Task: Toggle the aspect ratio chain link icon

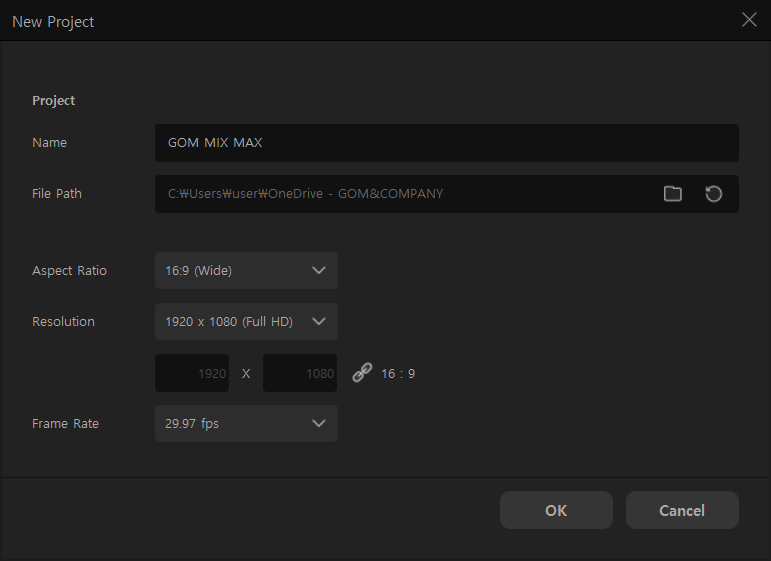Action: 362,373
